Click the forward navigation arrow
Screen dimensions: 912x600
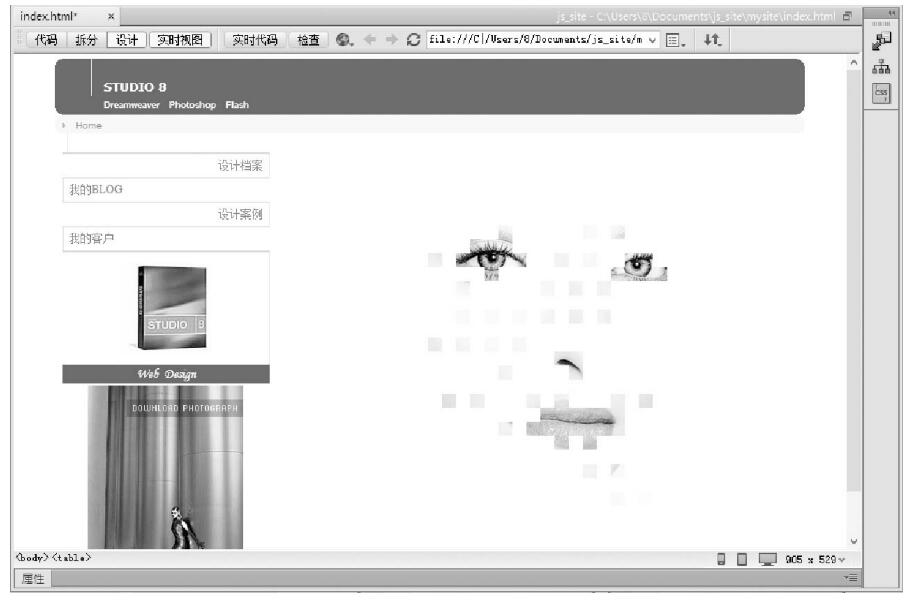click(x=390, y=40)
